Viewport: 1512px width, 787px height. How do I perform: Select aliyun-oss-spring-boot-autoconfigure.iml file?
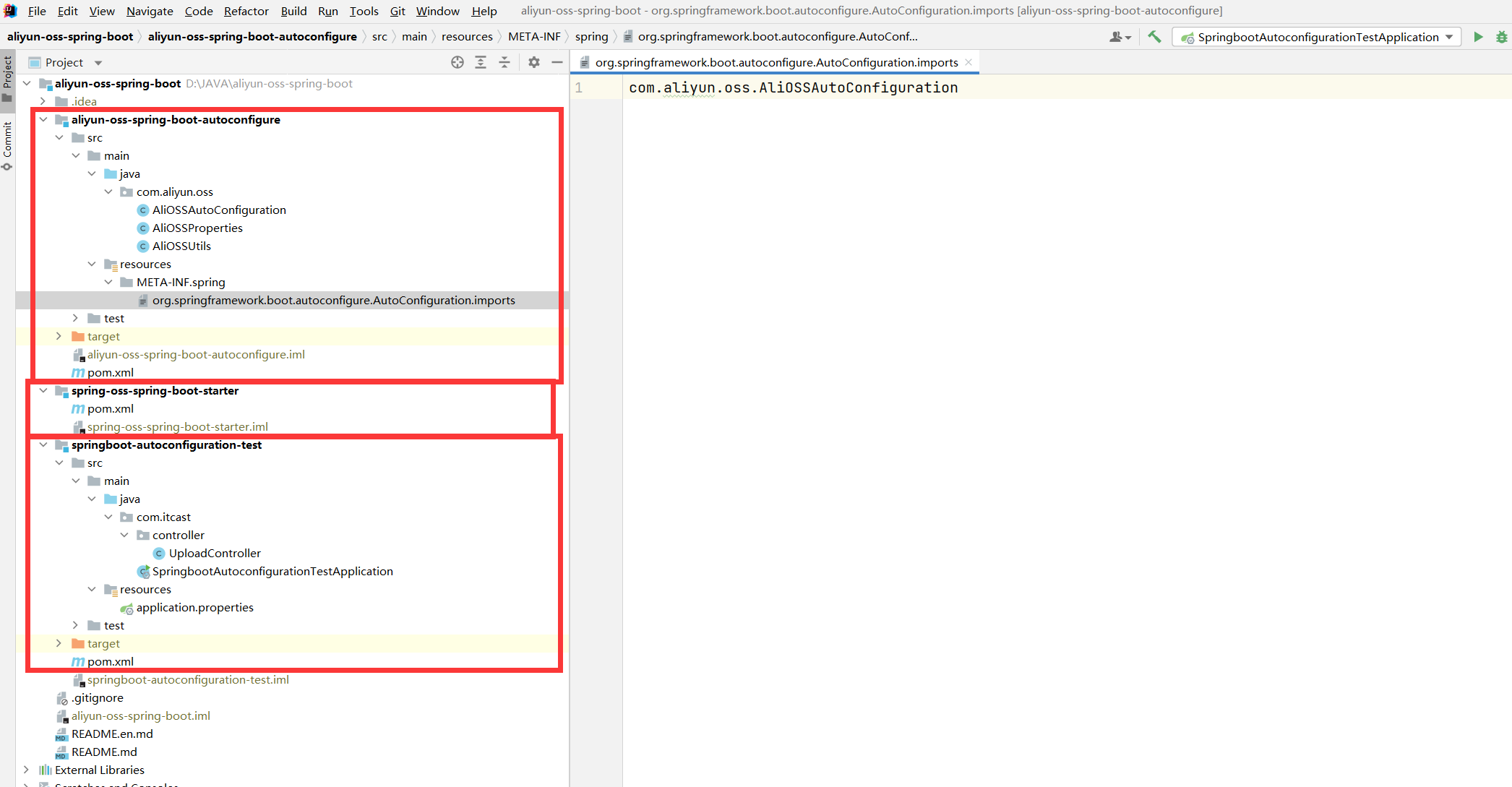click(196, 354)
